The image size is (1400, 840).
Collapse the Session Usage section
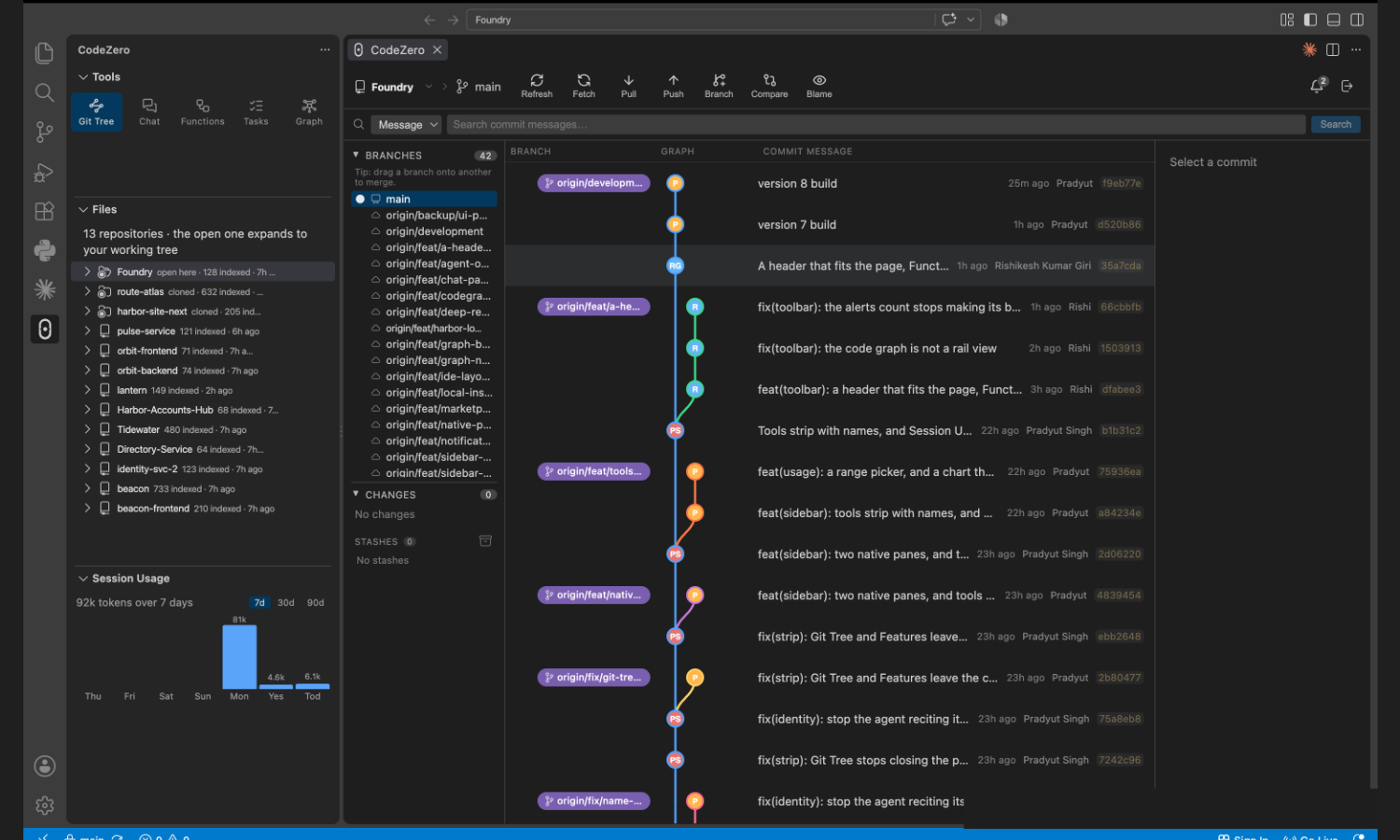point(123,579)
